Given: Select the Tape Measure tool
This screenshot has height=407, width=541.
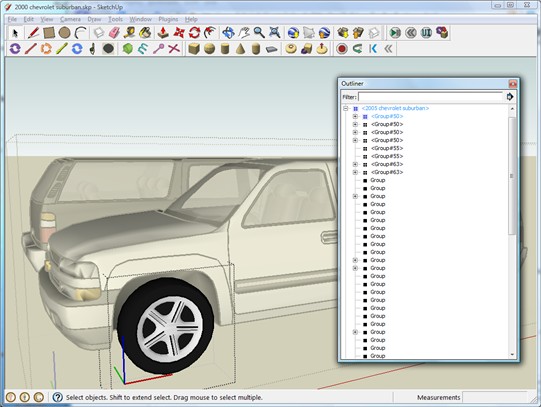Looking at the screenshot, I should (x=130, y=33).
